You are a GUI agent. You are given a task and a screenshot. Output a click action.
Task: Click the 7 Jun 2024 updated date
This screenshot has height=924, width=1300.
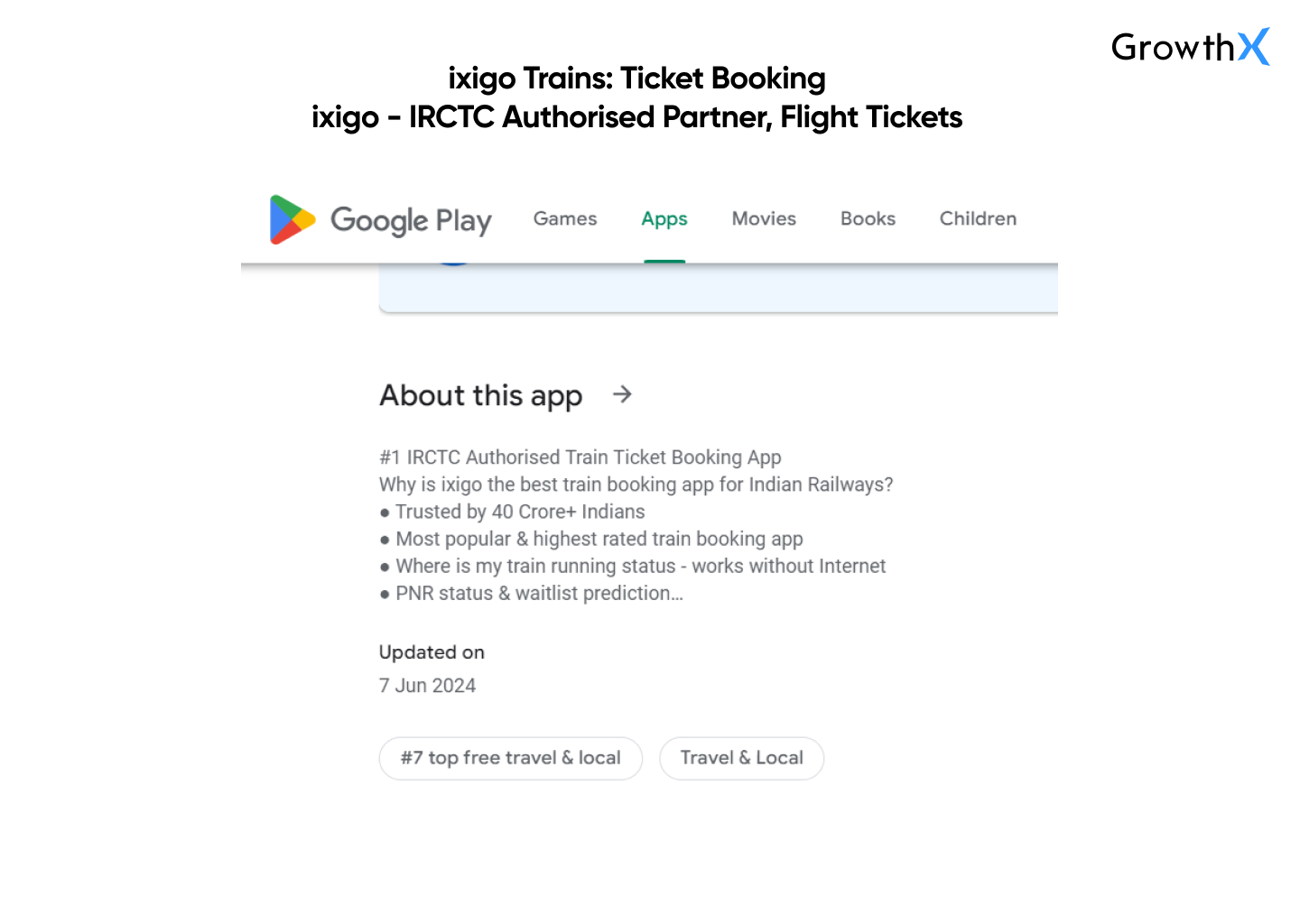coord(427,686)
